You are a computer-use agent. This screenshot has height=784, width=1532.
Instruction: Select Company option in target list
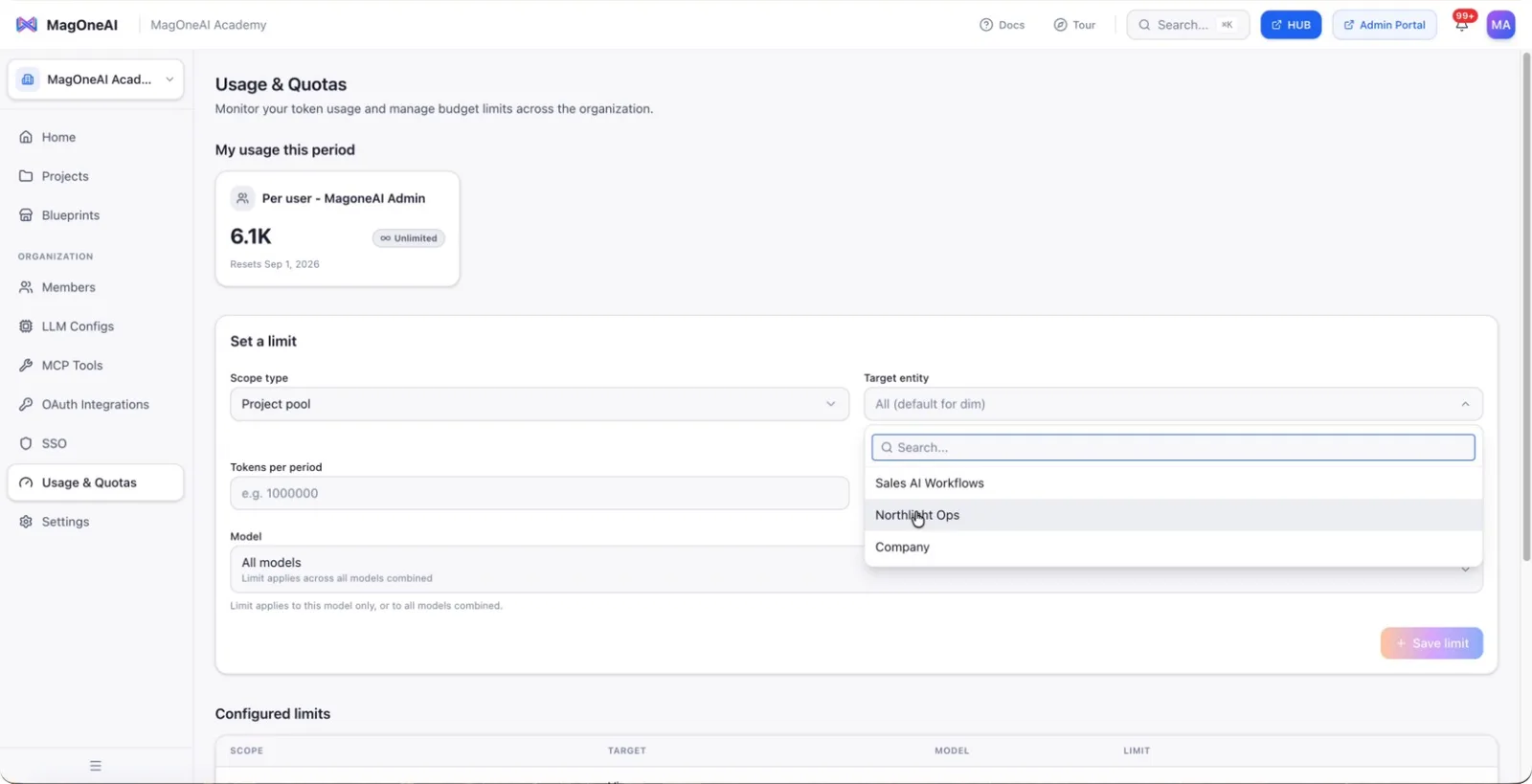pos(1173,548)
